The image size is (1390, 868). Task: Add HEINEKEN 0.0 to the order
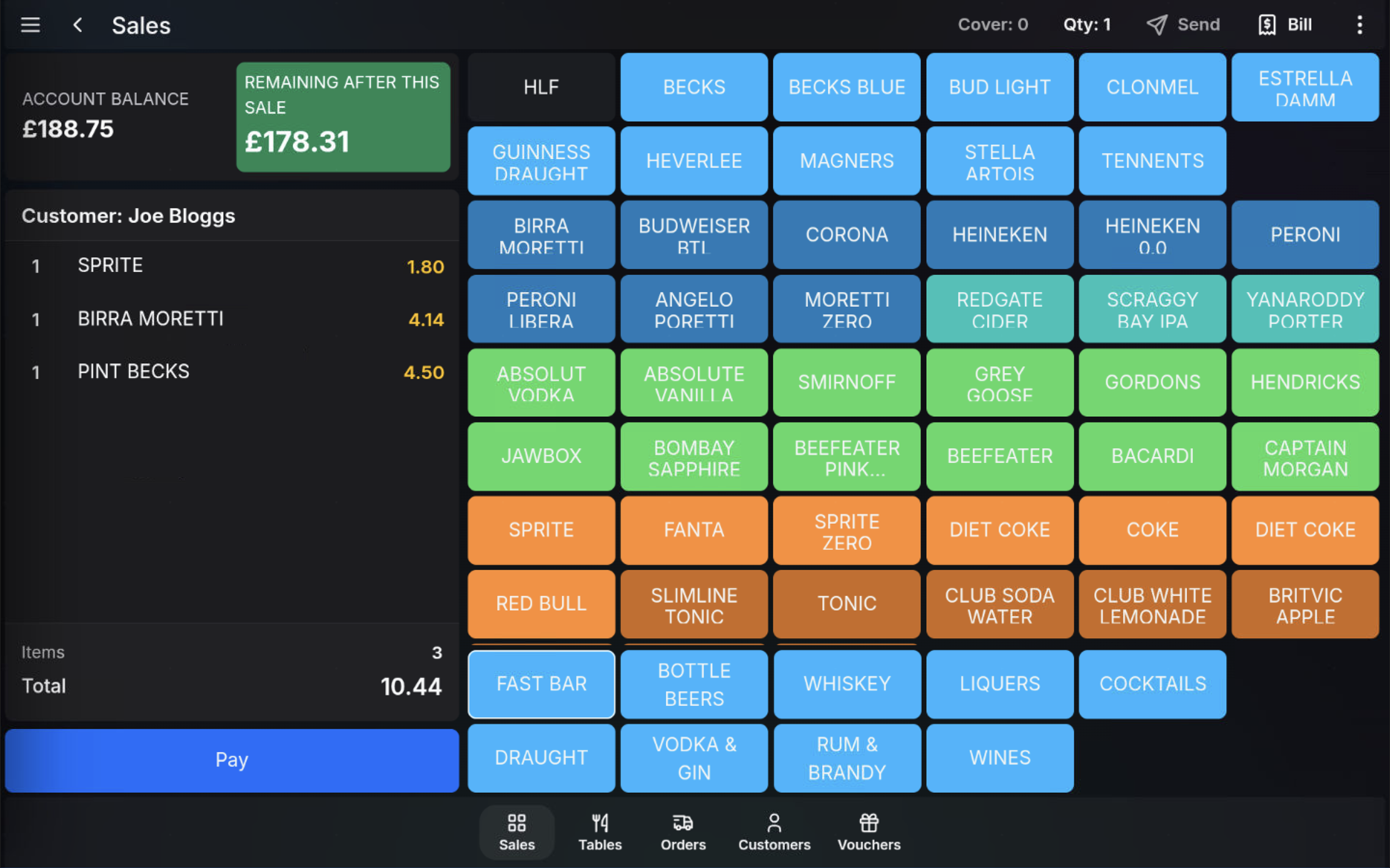[1153, 235]
